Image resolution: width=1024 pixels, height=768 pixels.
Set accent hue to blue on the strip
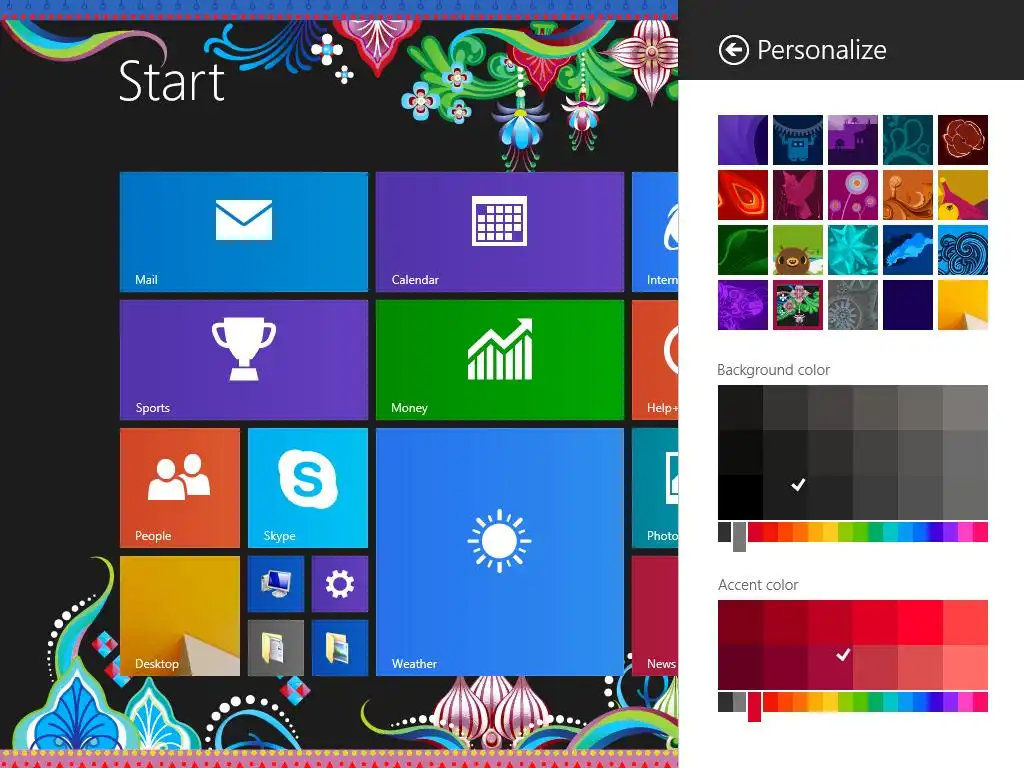(x=920, y=702)
